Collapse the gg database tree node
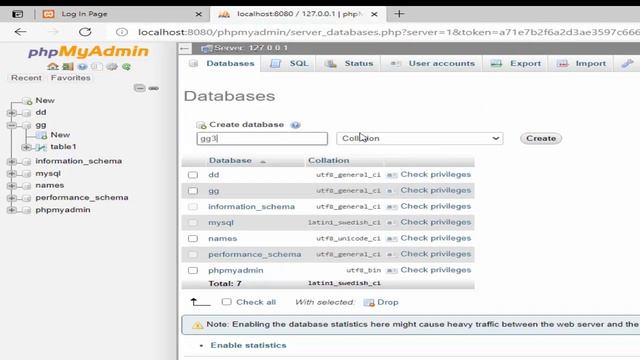The width and height of the screenshot is (640, 360). (x=12, y=125)
